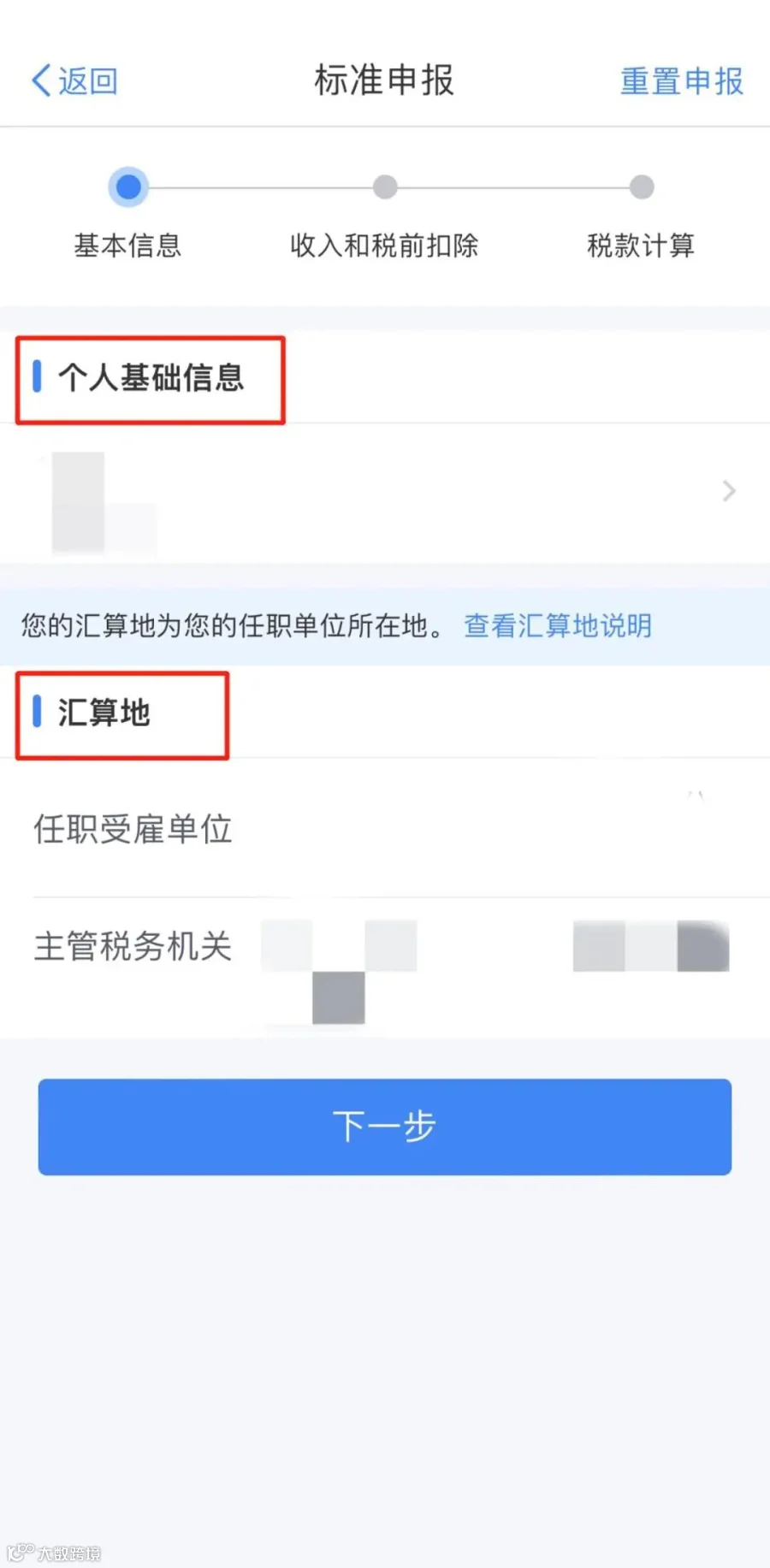Viewport: 770px width, 1568px height.
Task: Select the 基本信息 step circle
Action: (x=128, y=186)
